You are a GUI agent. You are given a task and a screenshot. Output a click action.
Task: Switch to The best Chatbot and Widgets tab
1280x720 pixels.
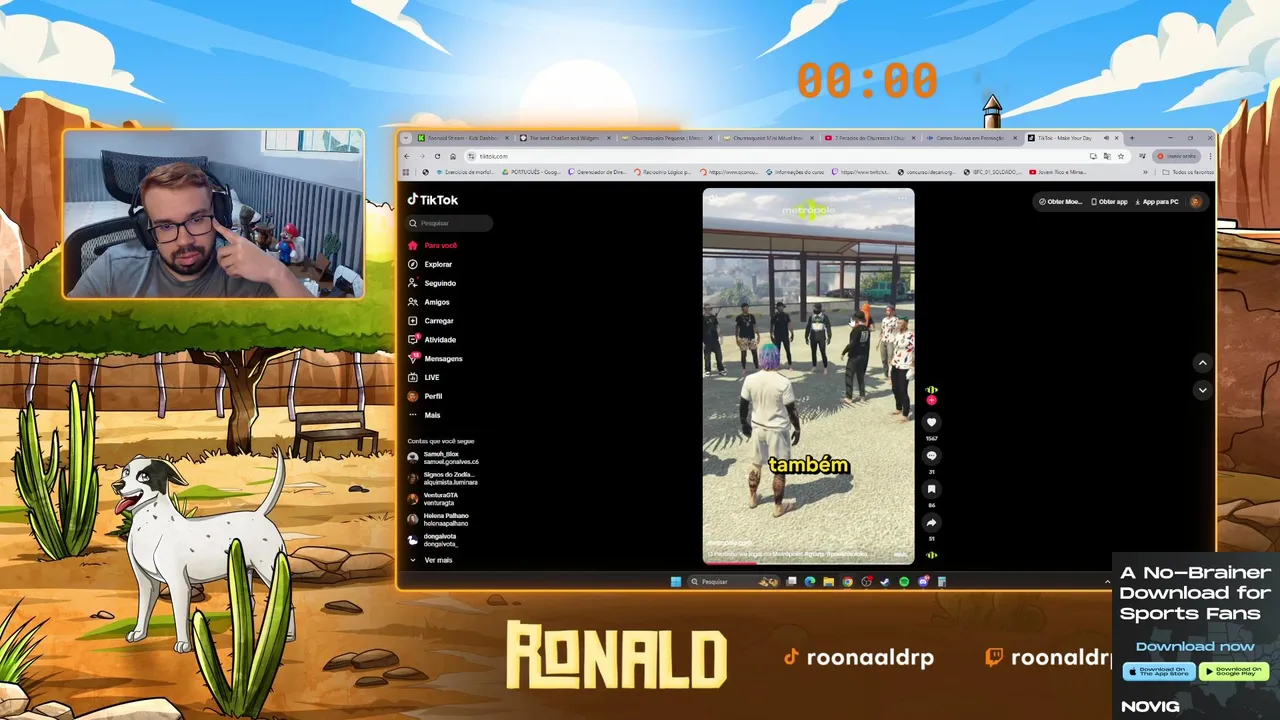click(564, 138)
